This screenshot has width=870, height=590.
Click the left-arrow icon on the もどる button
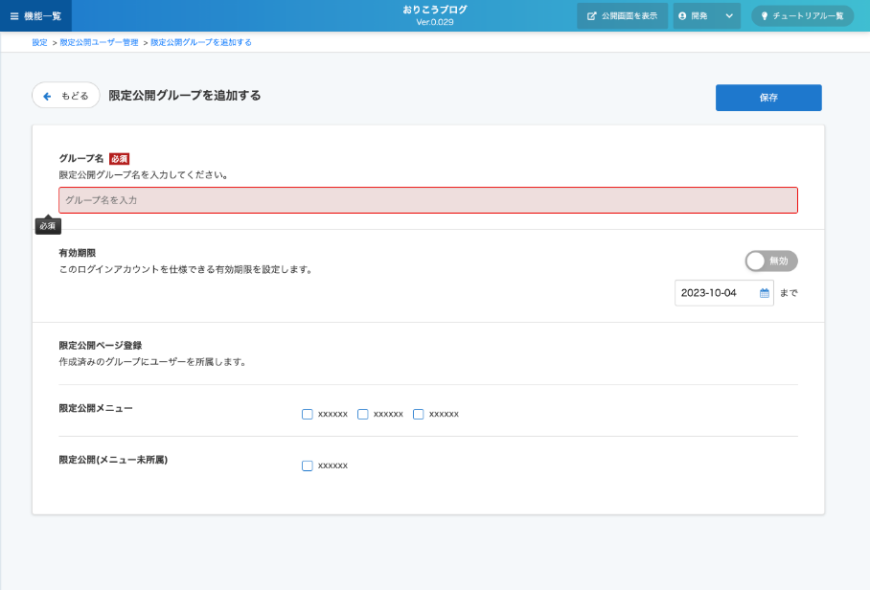pos(47,96)
